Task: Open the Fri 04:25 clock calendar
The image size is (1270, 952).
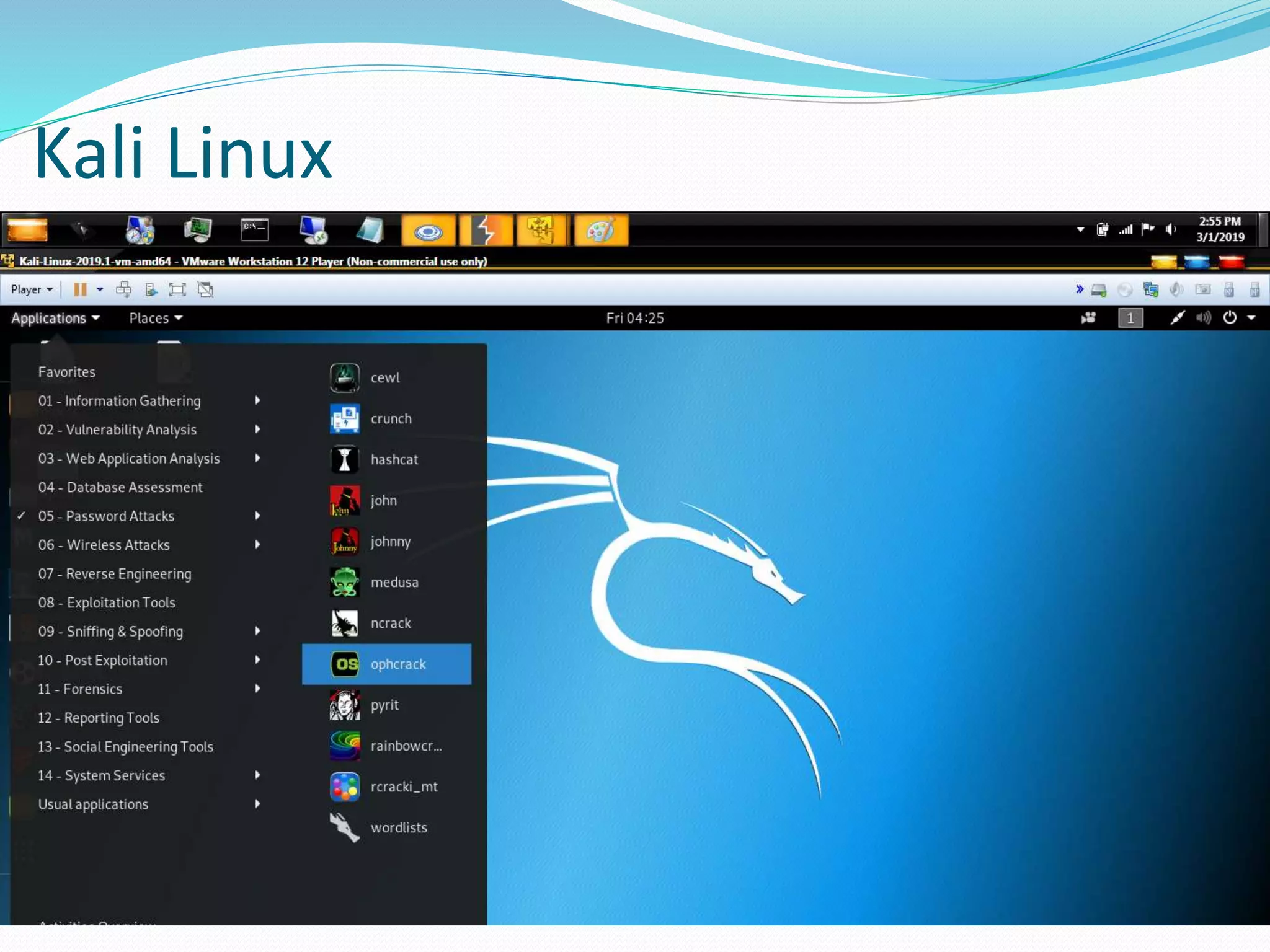Action: (x=634, y=318)
